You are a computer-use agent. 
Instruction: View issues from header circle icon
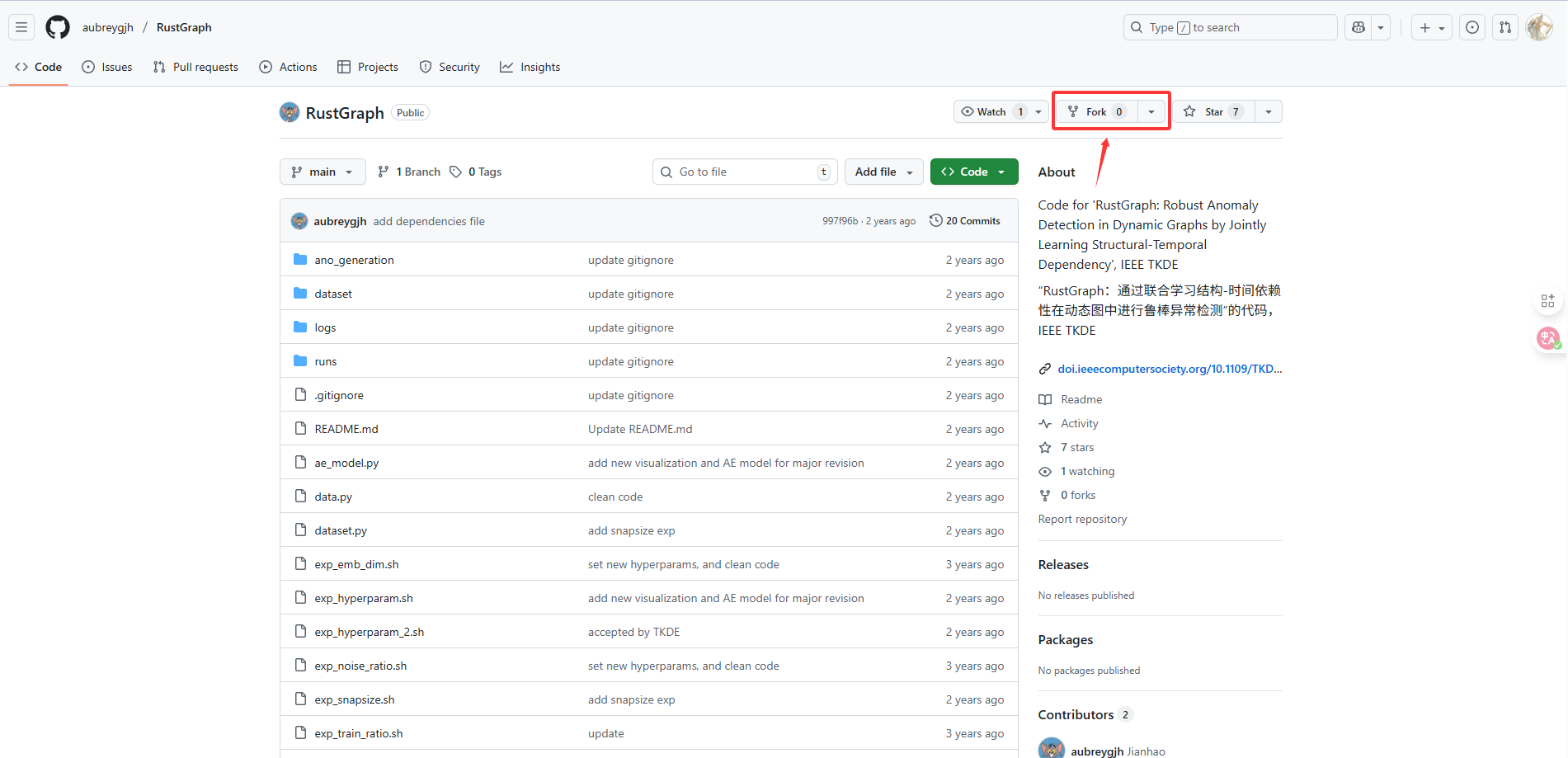coord(1472,27)
